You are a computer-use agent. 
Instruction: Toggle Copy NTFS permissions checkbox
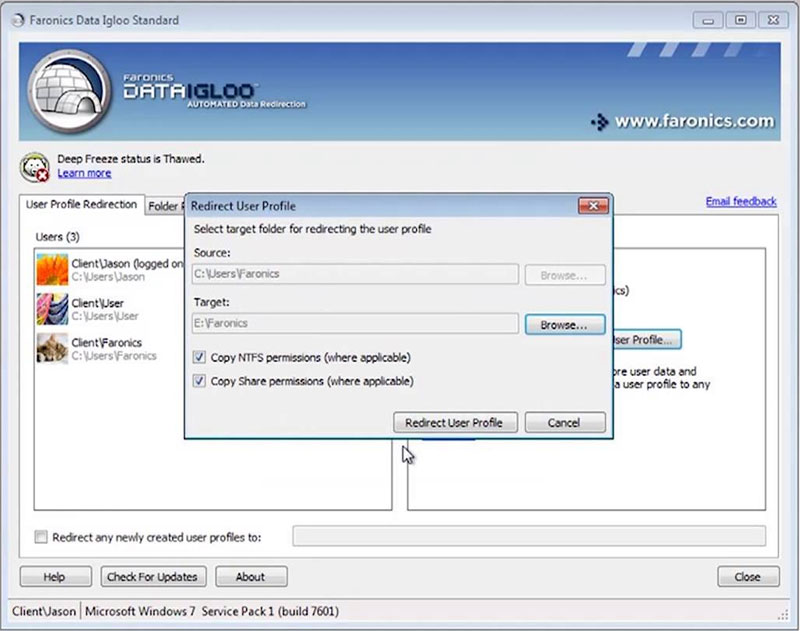click(199, 357)
